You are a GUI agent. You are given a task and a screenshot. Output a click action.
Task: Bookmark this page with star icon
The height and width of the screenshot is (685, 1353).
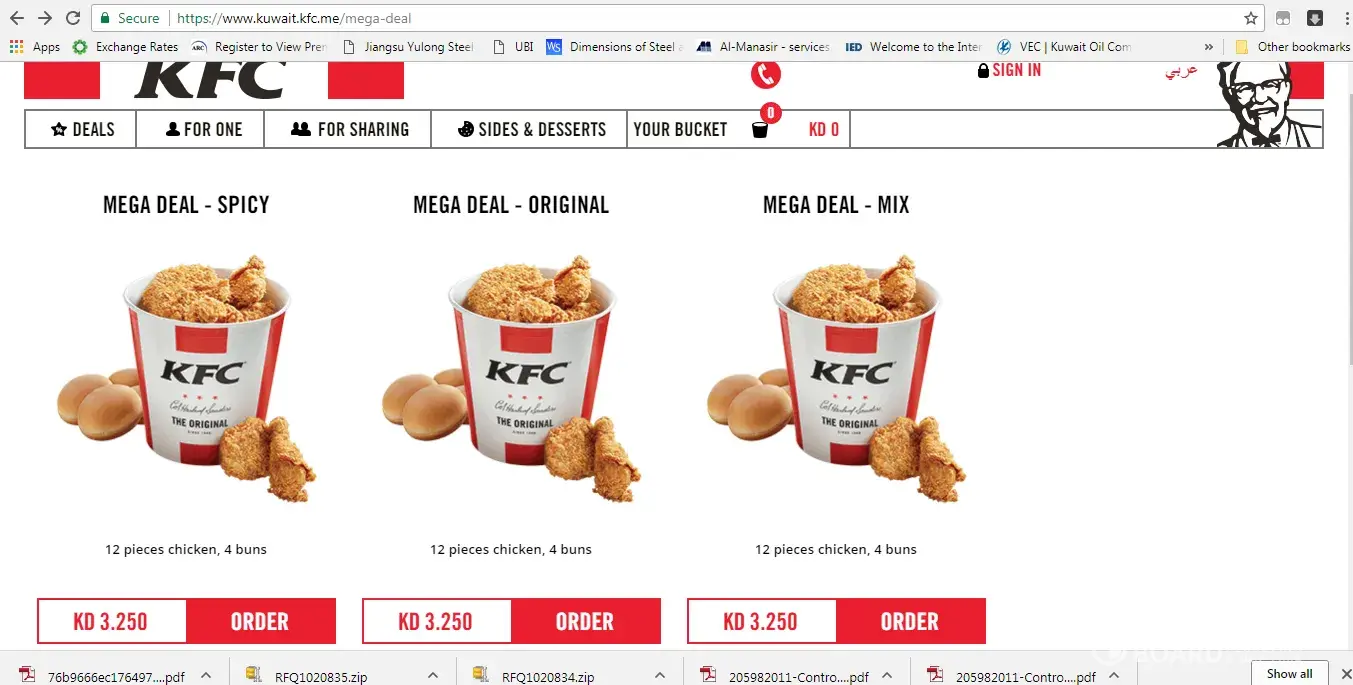(1250, 18)
